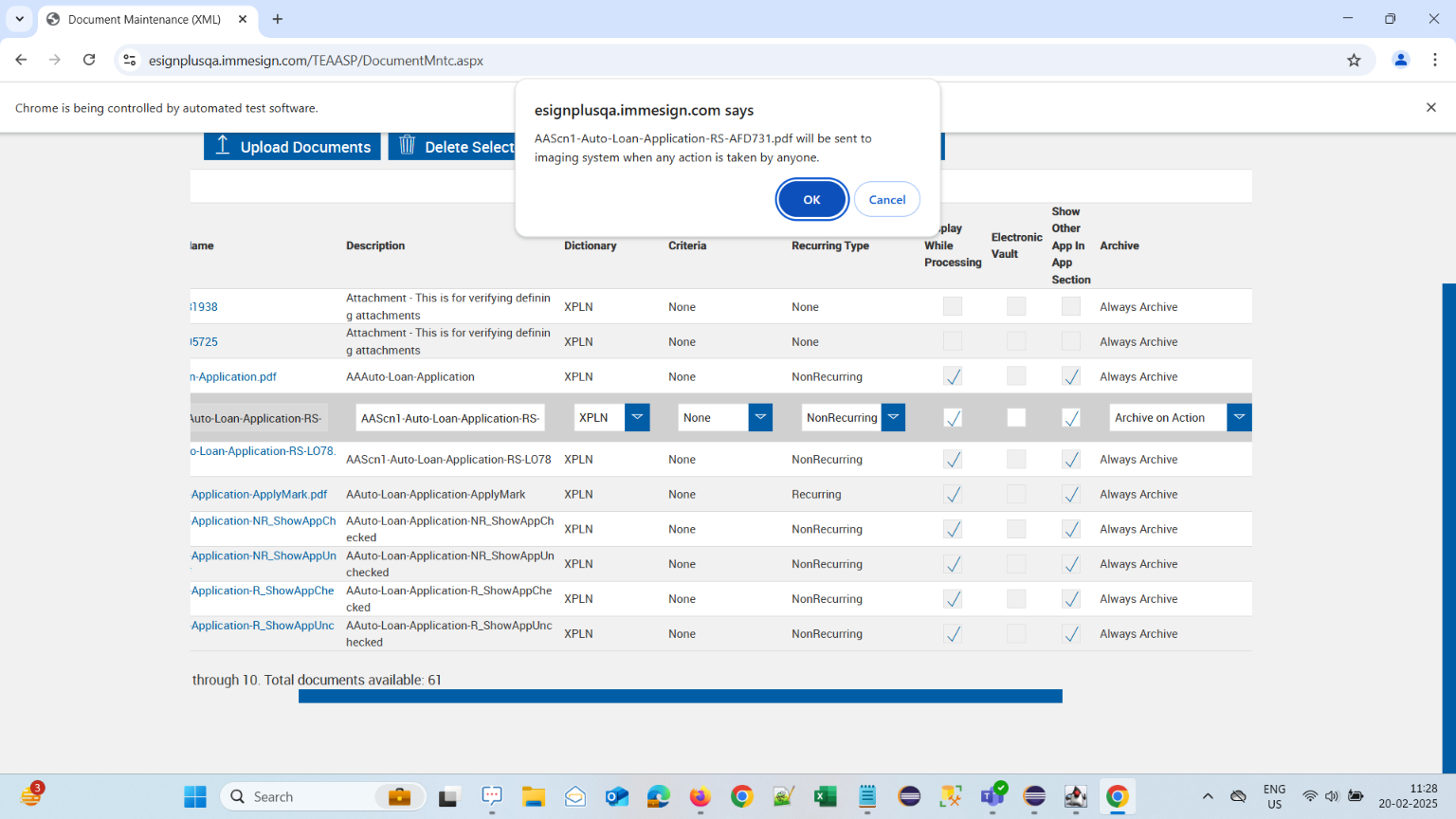Select the Document Maintenance (XML) browser tab
1456x819 pixels.
coord(144,19)
